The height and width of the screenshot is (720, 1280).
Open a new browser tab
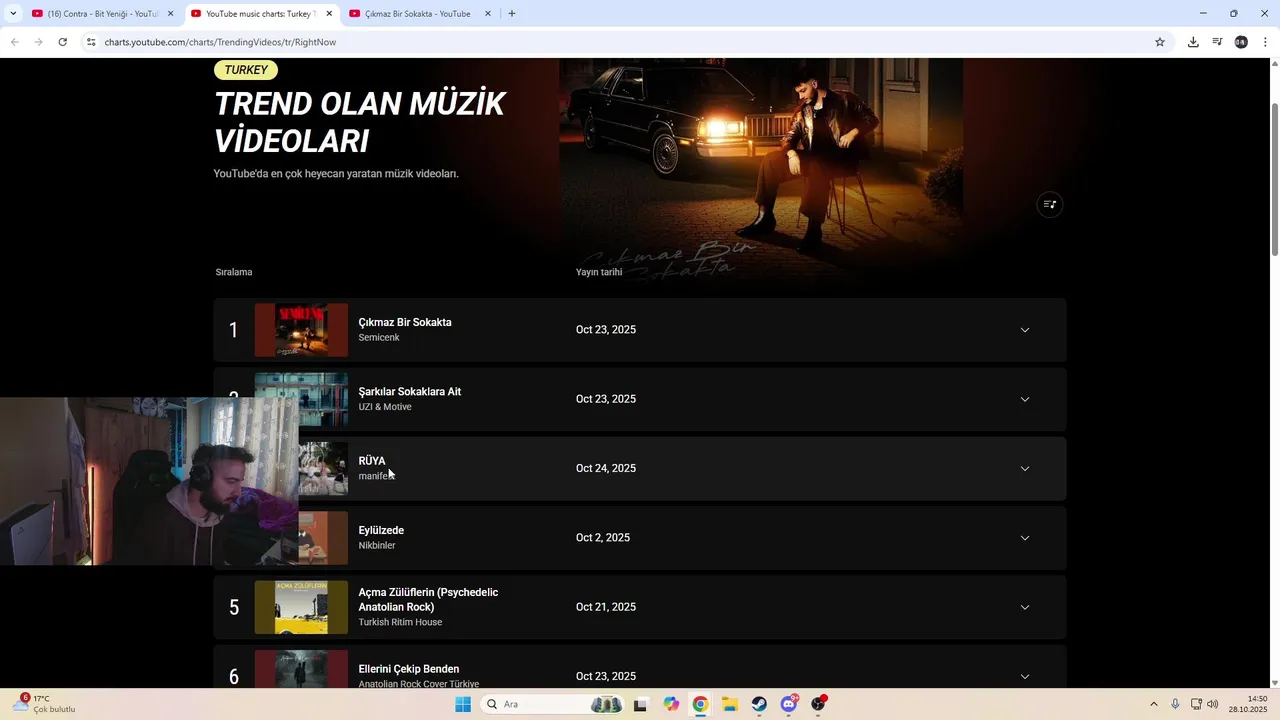pos(512,14)
